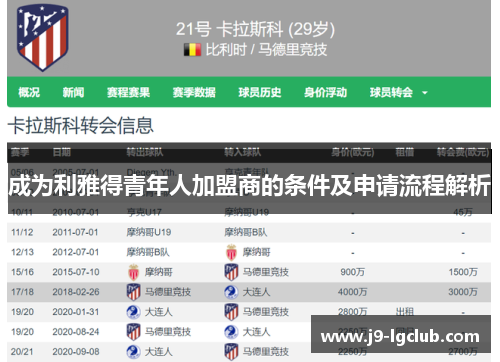The height and width of the screenshot is (362, 500).
Task: Click Atlético crest in the 2020-08-24 row
Action: pyautogui.click(x=133, y=332)
